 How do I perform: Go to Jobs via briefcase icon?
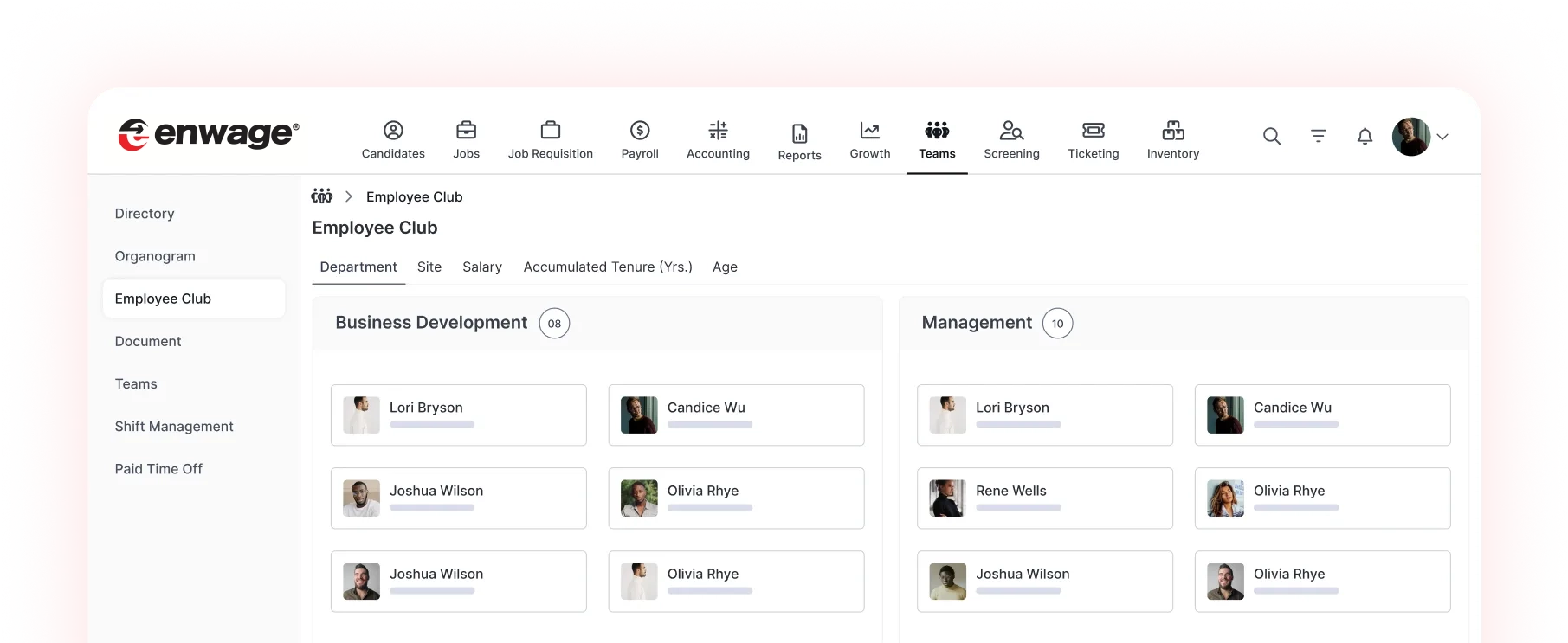(466, 131)
